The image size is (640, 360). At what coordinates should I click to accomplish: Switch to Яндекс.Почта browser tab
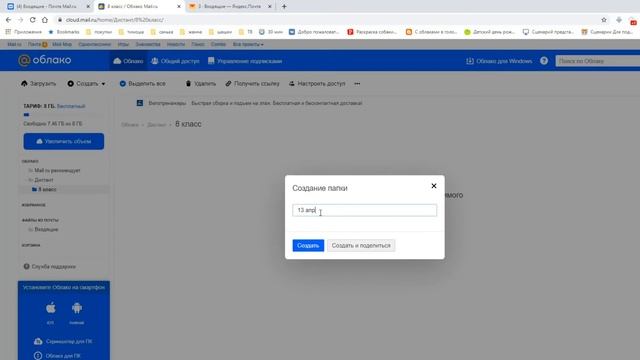(228, 7)
